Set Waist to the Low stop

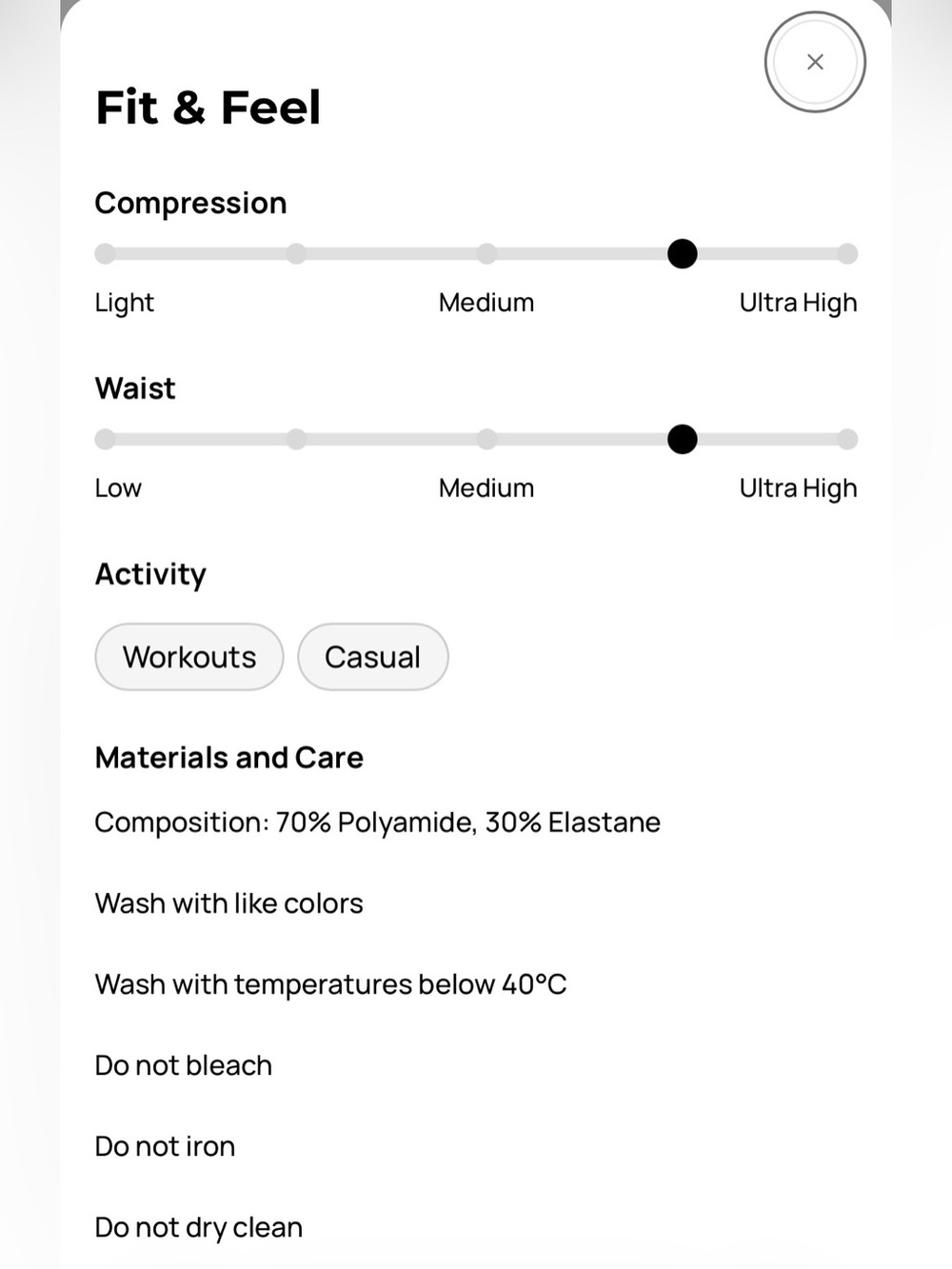click(x=106, y=440)
